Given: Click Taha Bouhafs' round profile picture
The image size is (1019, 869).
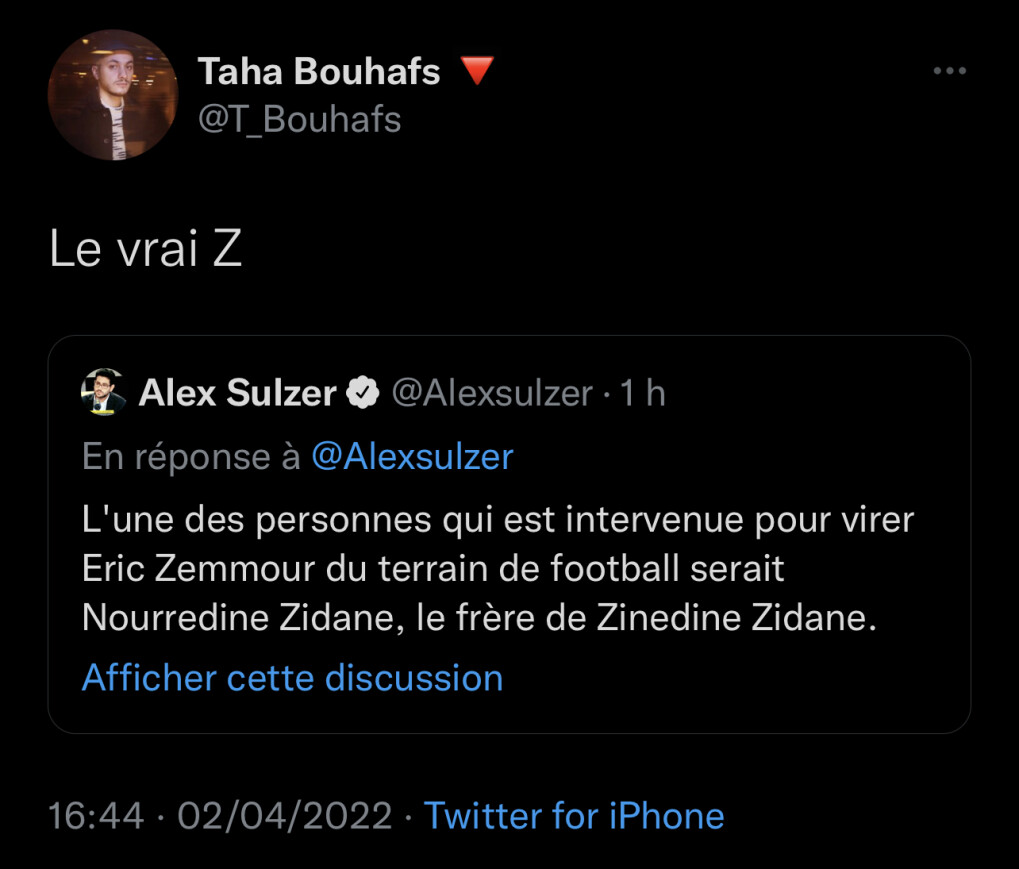Looking at the screenshot, I should [x=113, y=95].
